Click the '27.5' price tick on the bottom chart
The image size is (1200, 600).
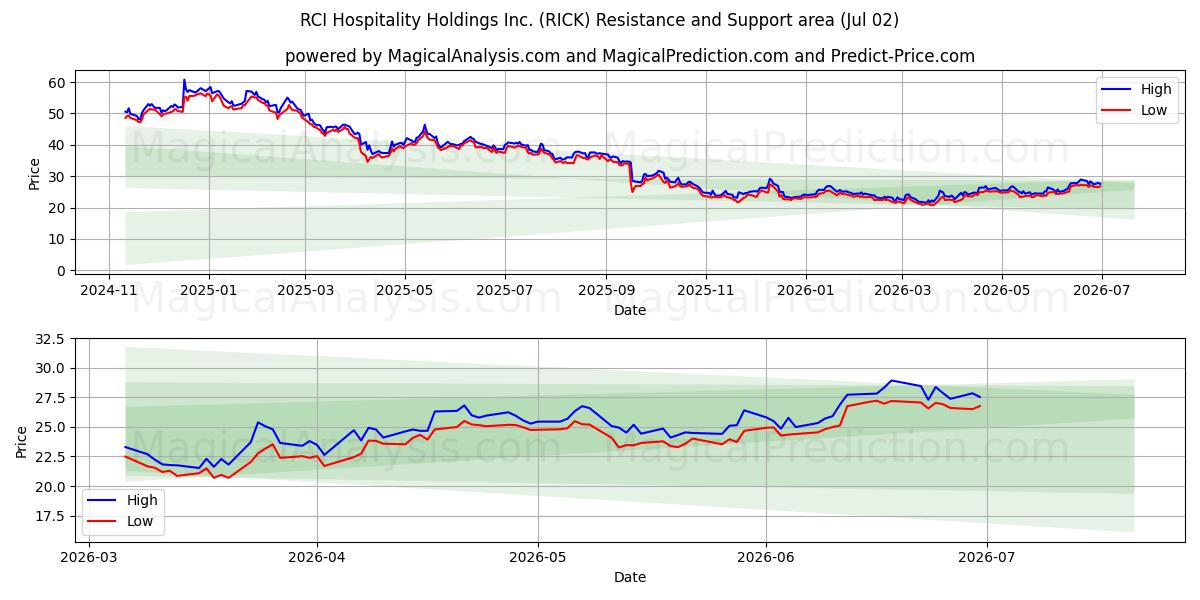51,398
